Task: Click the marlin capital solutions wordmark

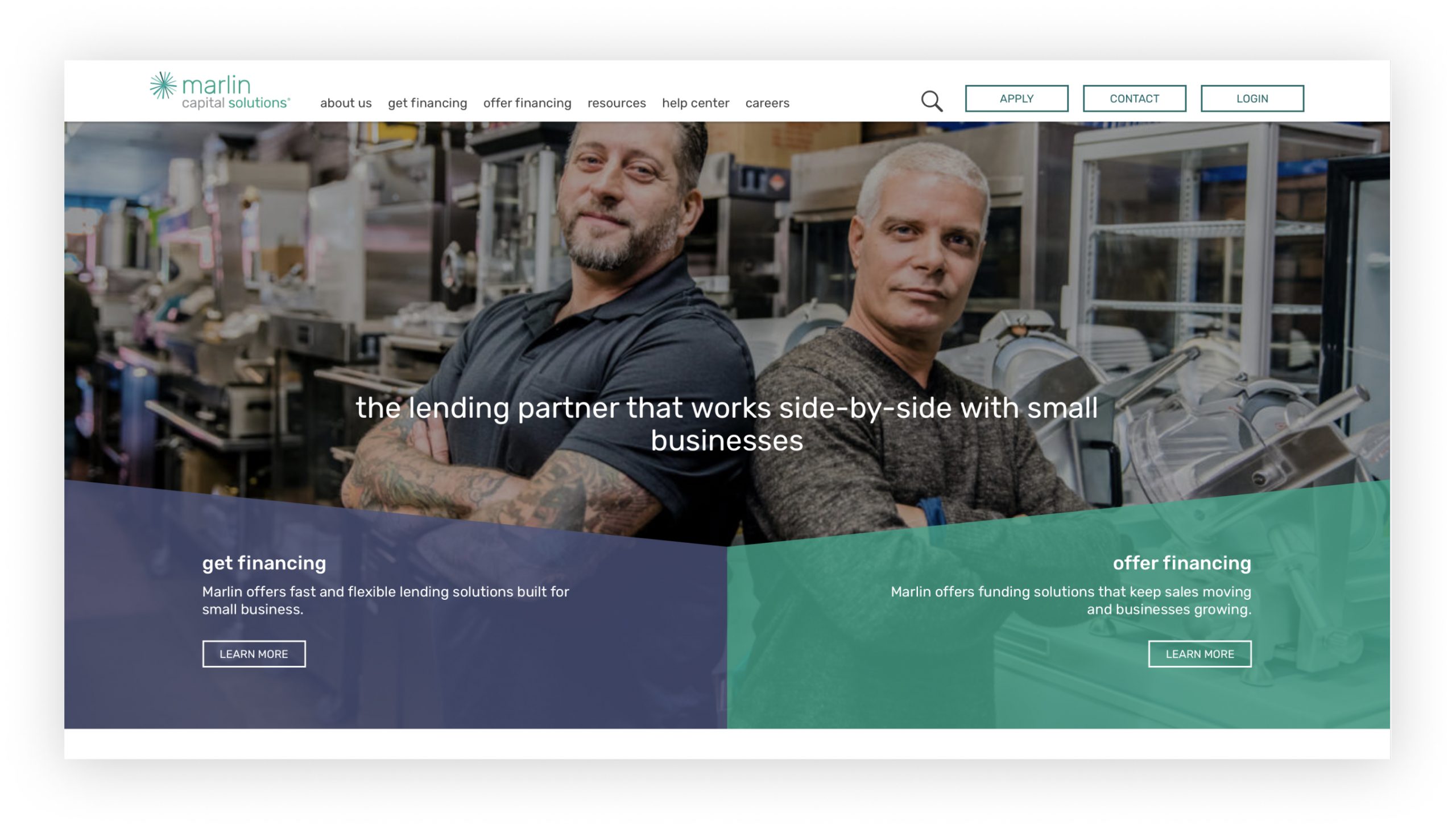Action: click(x=235, y=91)
